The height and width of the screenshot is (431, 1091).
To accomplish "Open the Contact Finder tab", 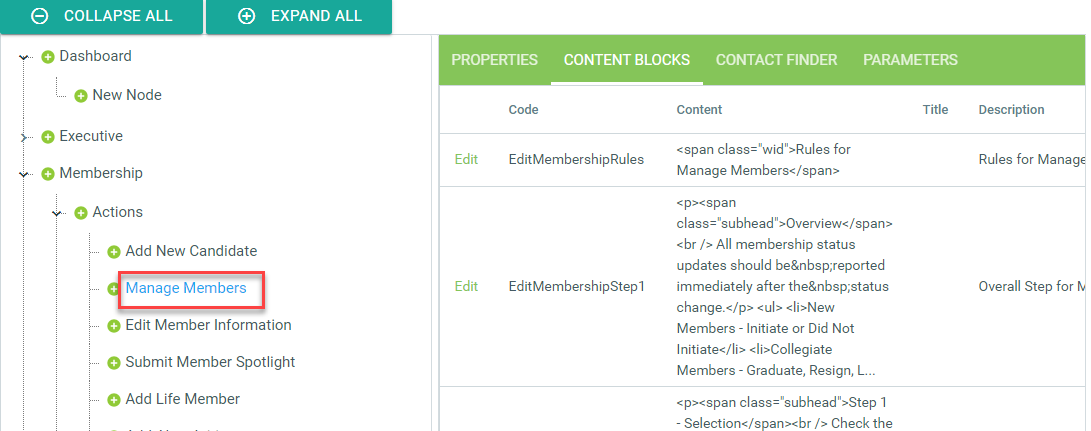I will [776, 60].
